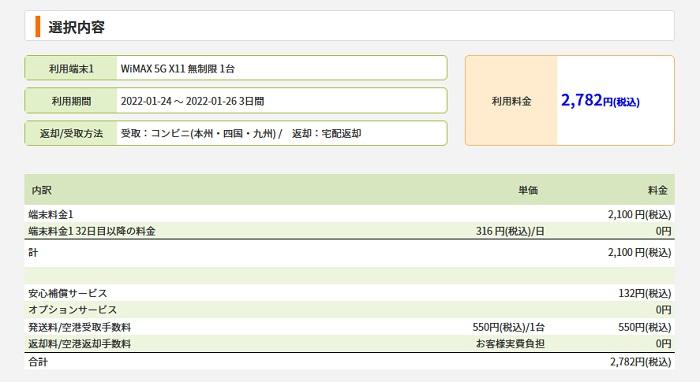The image size is (700, 382).
Task: Click the 内訳 table column header
Action: click(x=42, y=191)
